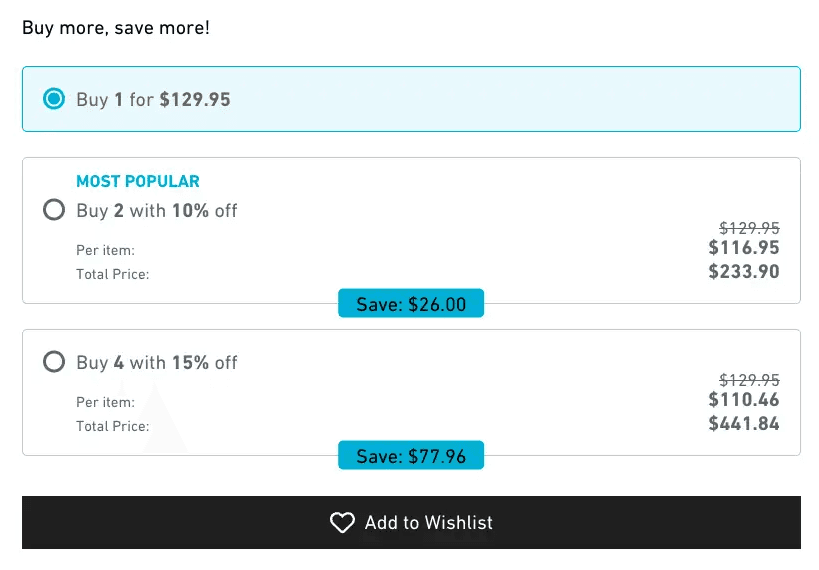Image resolution: width=819 pixels, height=570 pixels.
Task: Select the Buy 4 radio button
Action: 54,362
